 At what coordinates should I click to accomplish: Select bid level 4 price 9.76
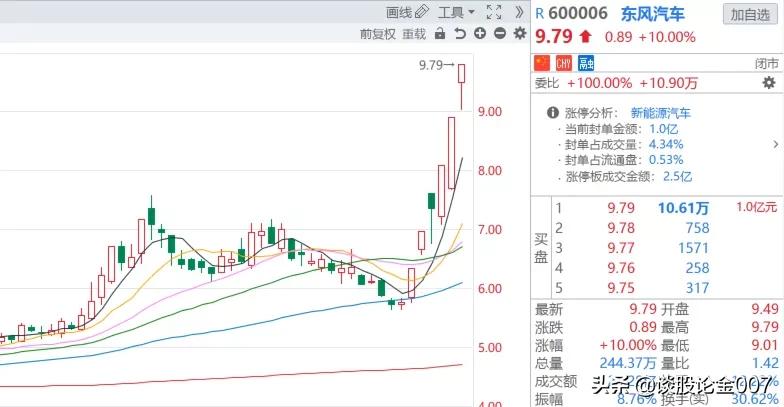[621, 268]
